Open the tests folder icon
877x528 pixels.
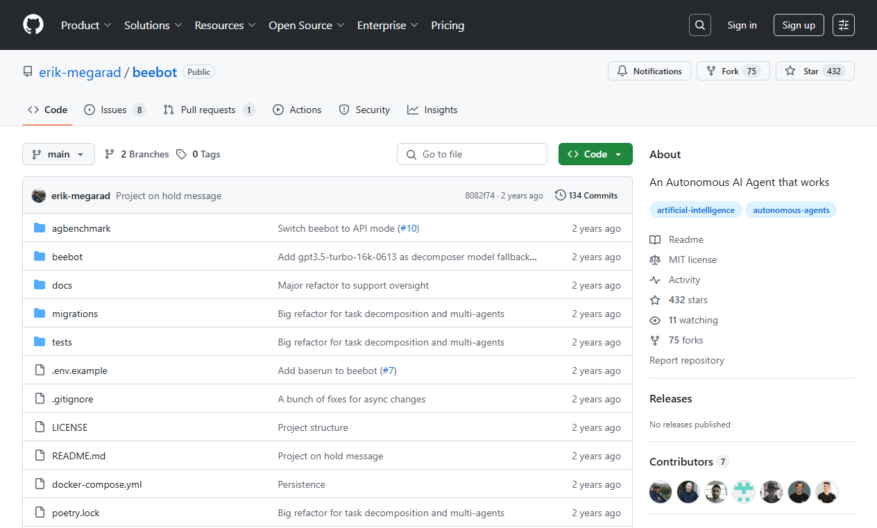point(39,342)
